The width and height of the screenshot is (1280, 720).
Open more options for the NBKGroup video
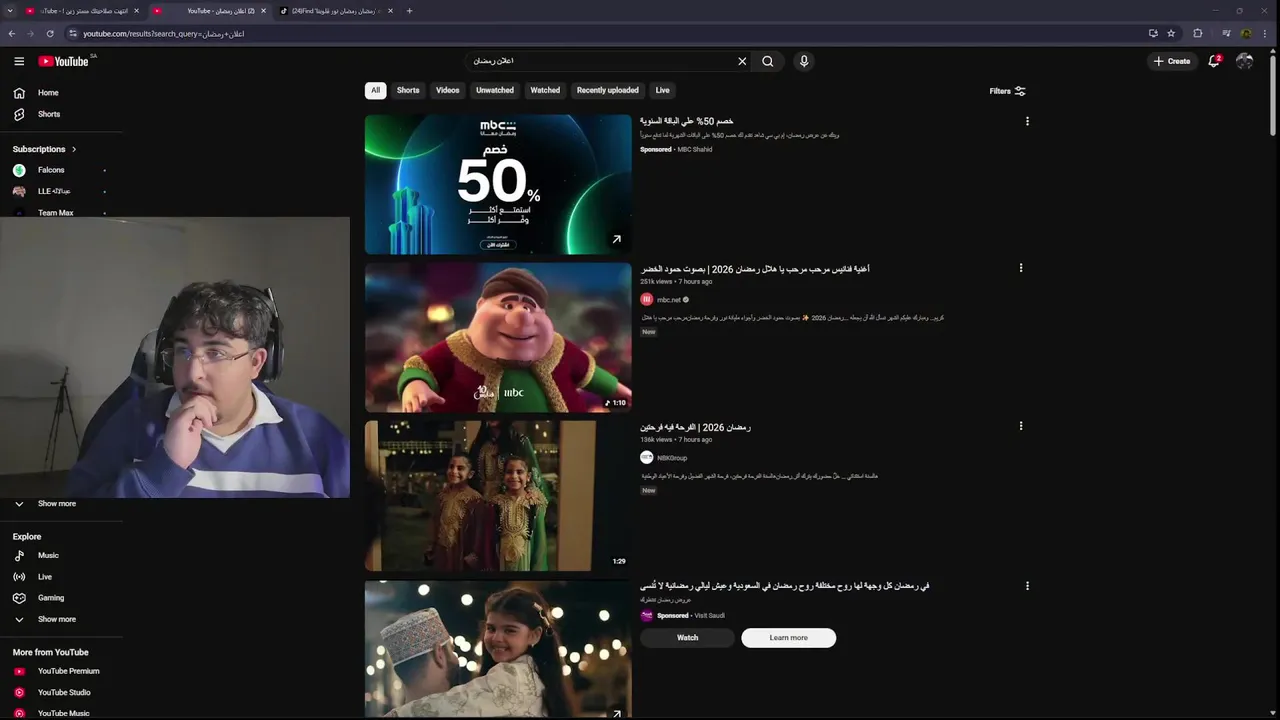click(1021, 426)
